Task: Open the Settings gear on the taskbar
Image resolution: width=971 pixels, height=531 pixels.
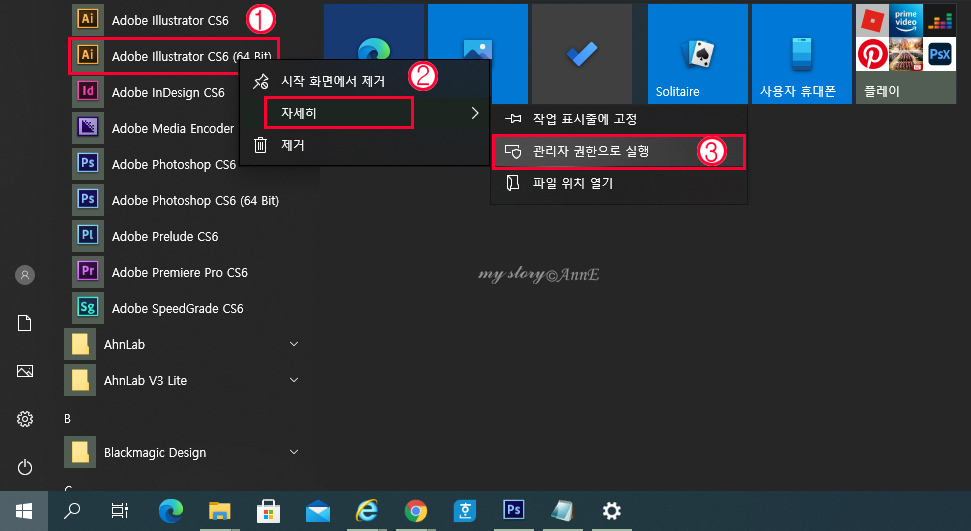Action: [x=611, y=511]
